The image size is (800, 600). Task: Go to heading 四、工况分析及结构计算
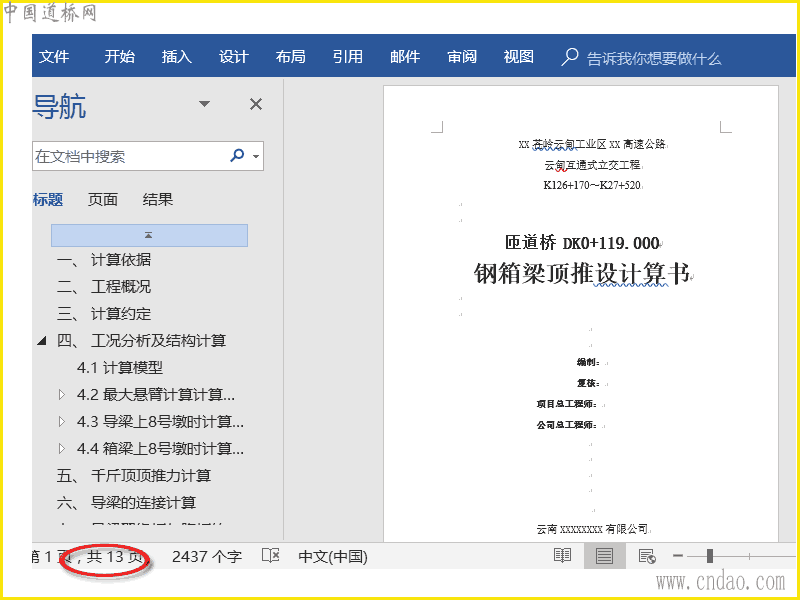point(141,341)
